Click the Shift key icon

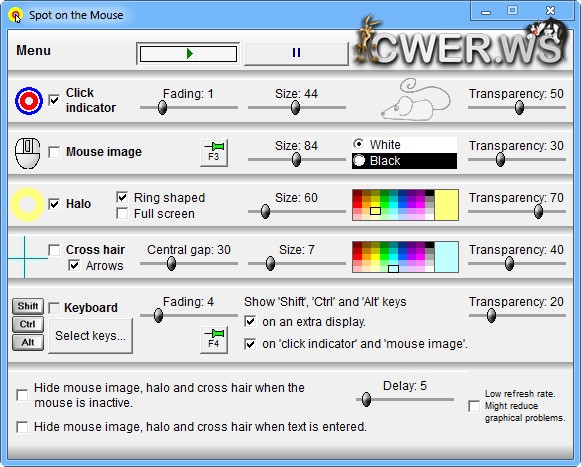[28, 306]
